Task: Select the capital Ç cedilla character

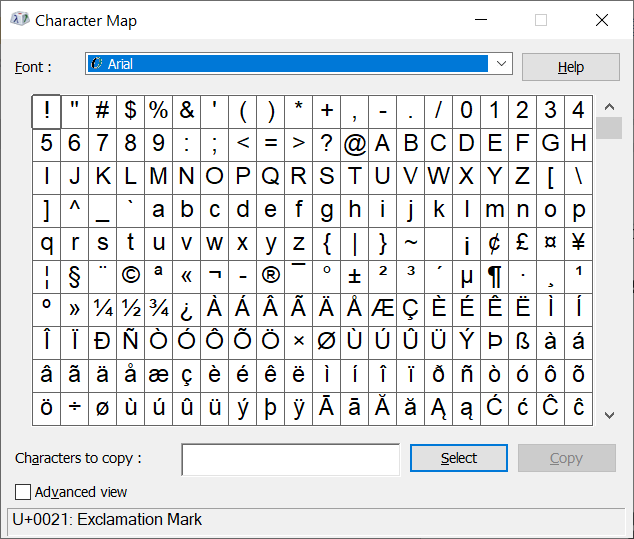Action: [410, 310]
